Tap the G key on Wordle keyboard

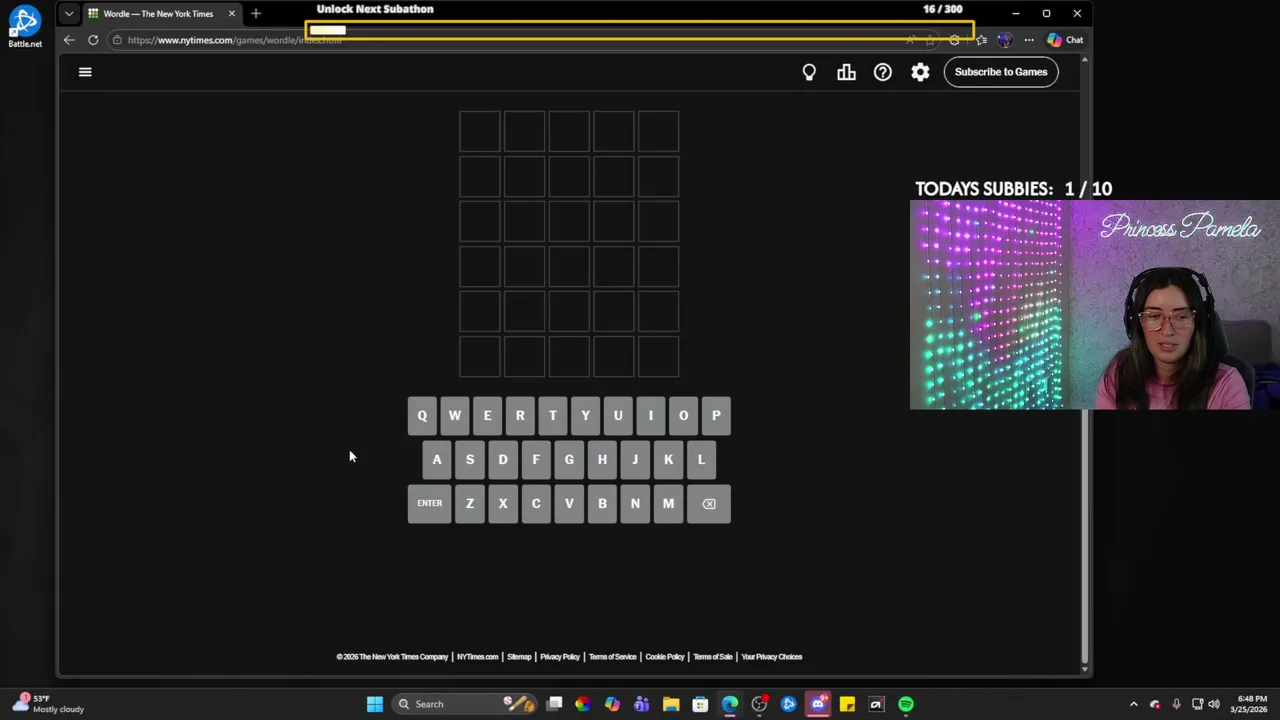coord(569,460)
